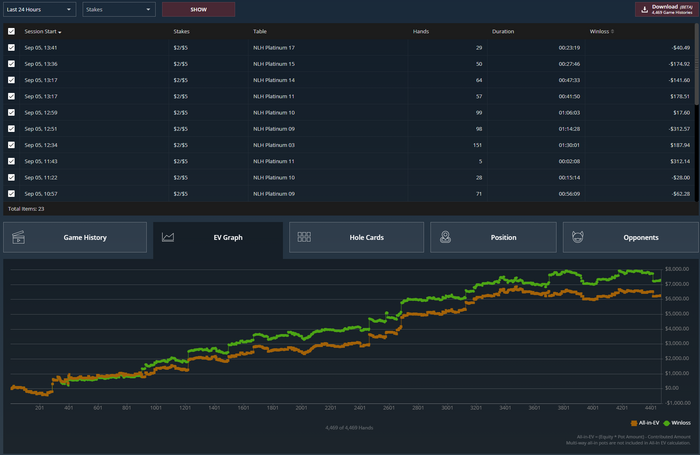Click the Total Items: 23 label

(x=26, y=209)
